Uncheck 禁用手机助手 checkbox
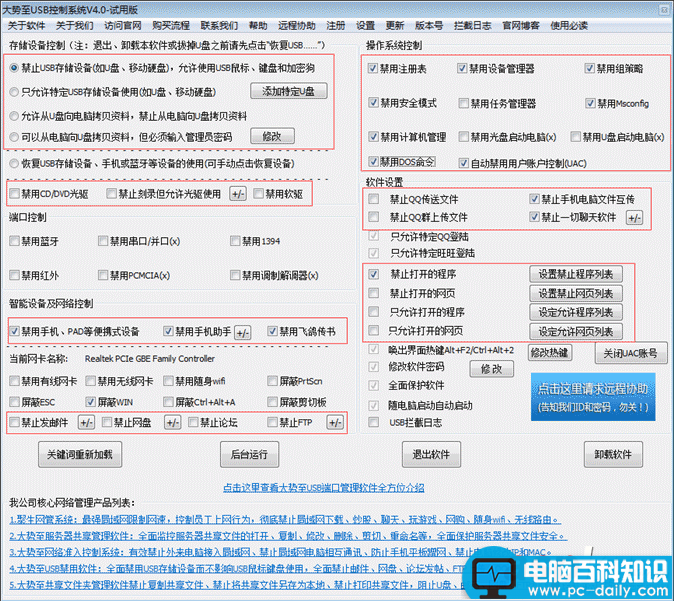The width and height of the screenshot is (674, 601). (168, 331)
